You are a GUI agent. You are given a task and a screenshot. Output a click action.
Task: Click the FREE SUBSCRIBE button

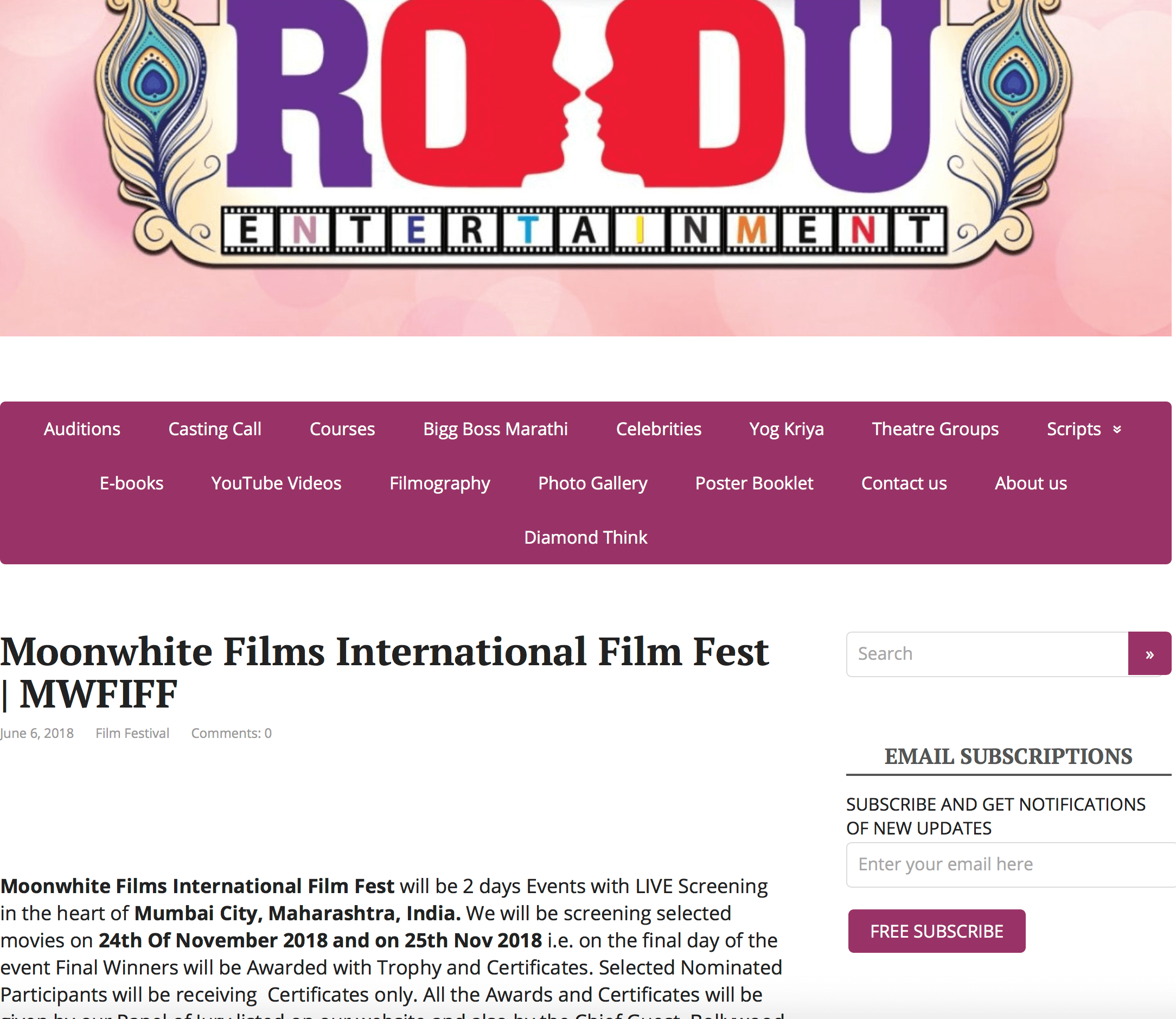click(937, 932)
